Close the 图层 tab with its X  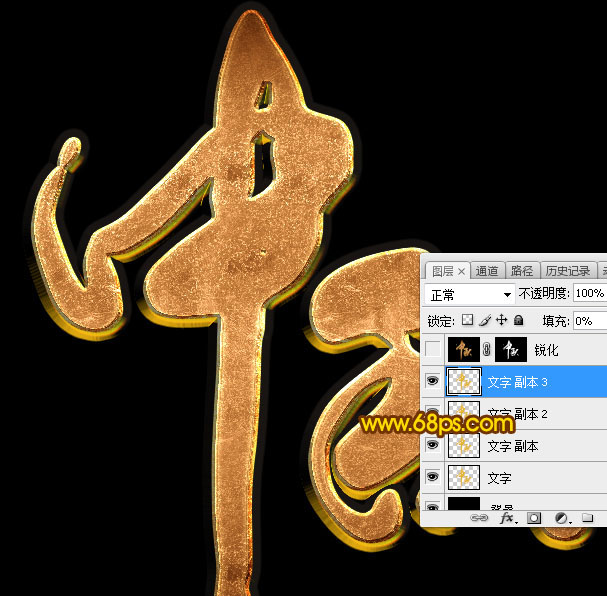[x=461, y=272]
